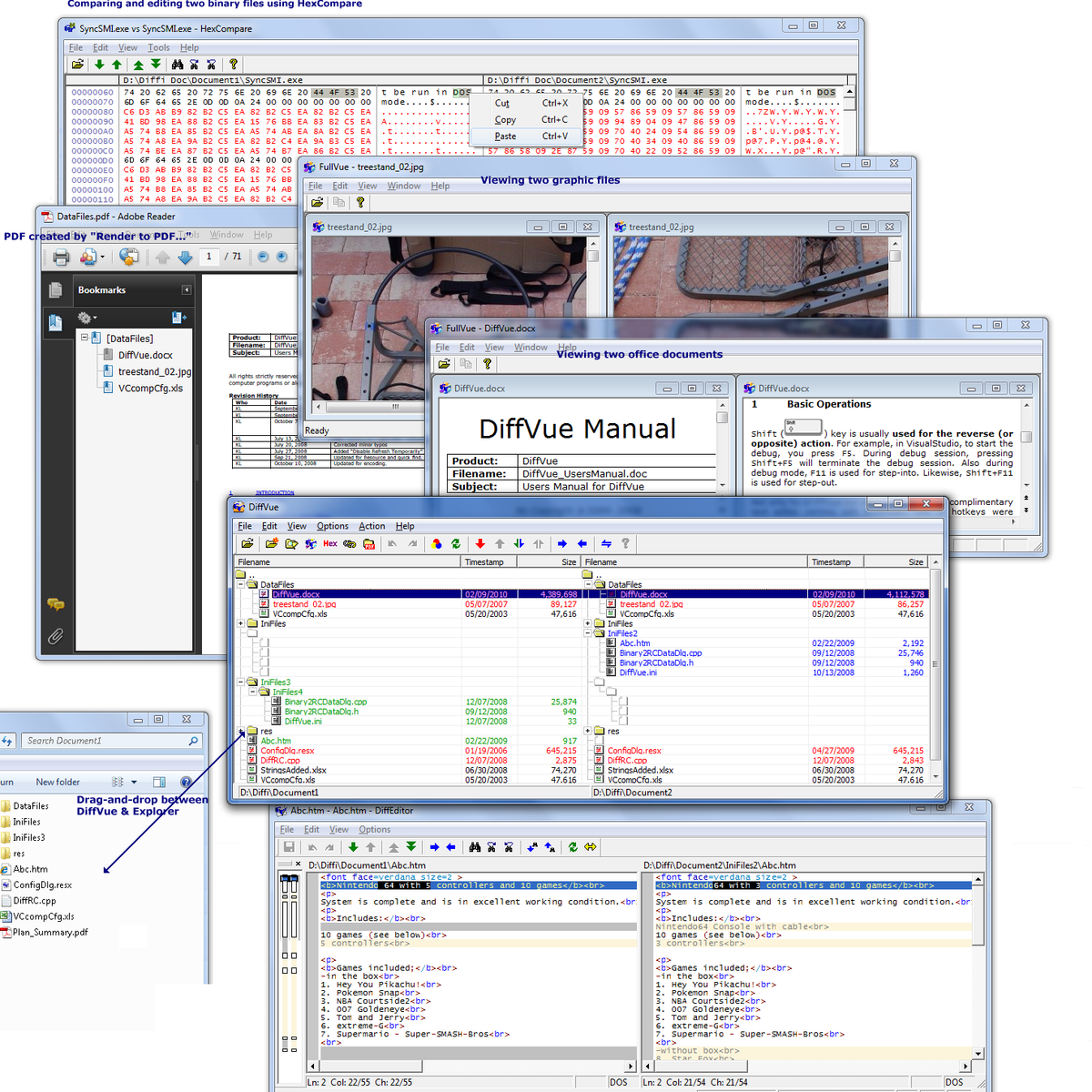Open the attachments paperclip panel in Adobe Reader

point(56,636)
